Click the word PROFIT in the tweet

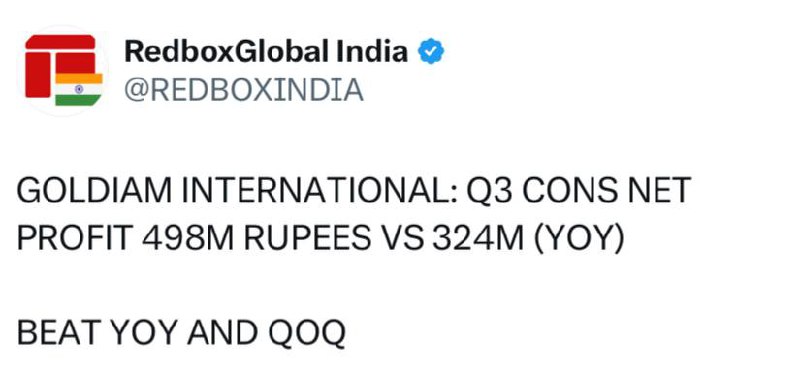[72, 239]
